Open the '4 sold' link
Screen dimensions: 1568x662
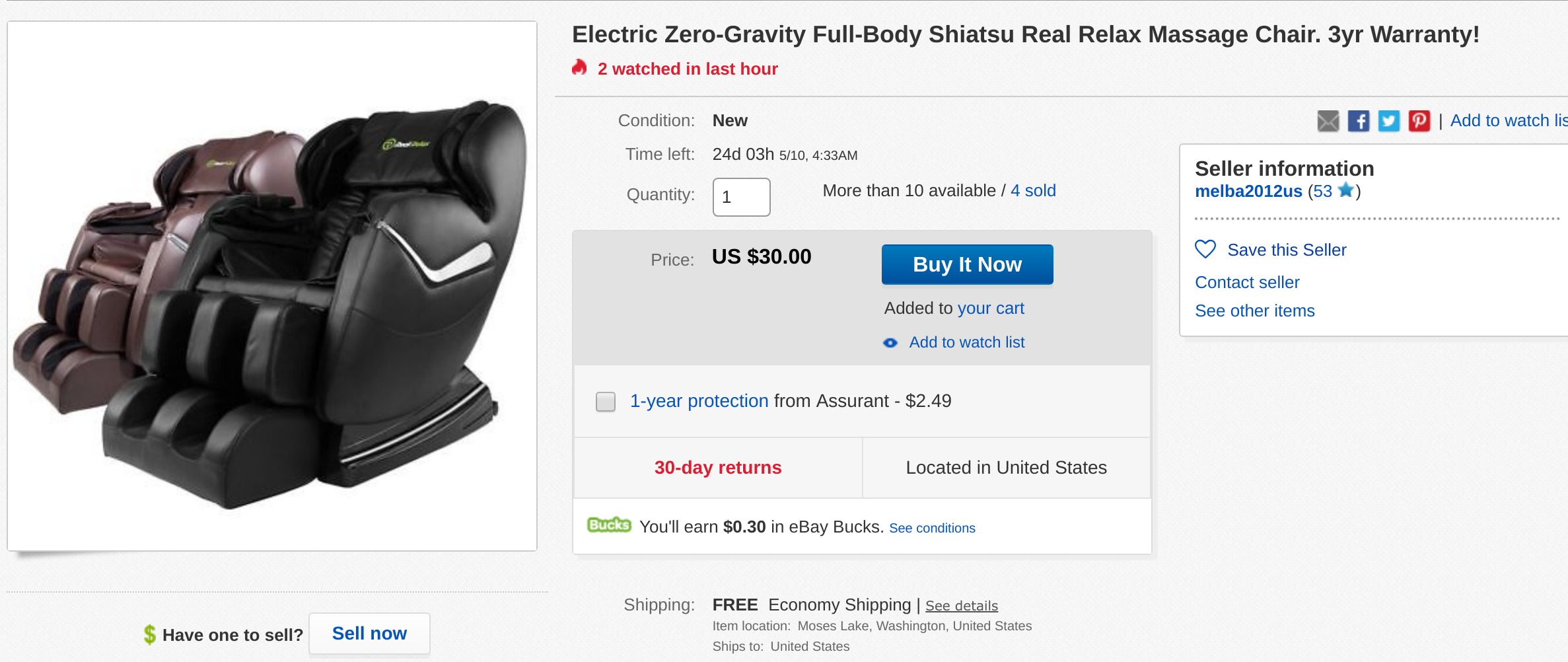click(x=1033, y=191)
